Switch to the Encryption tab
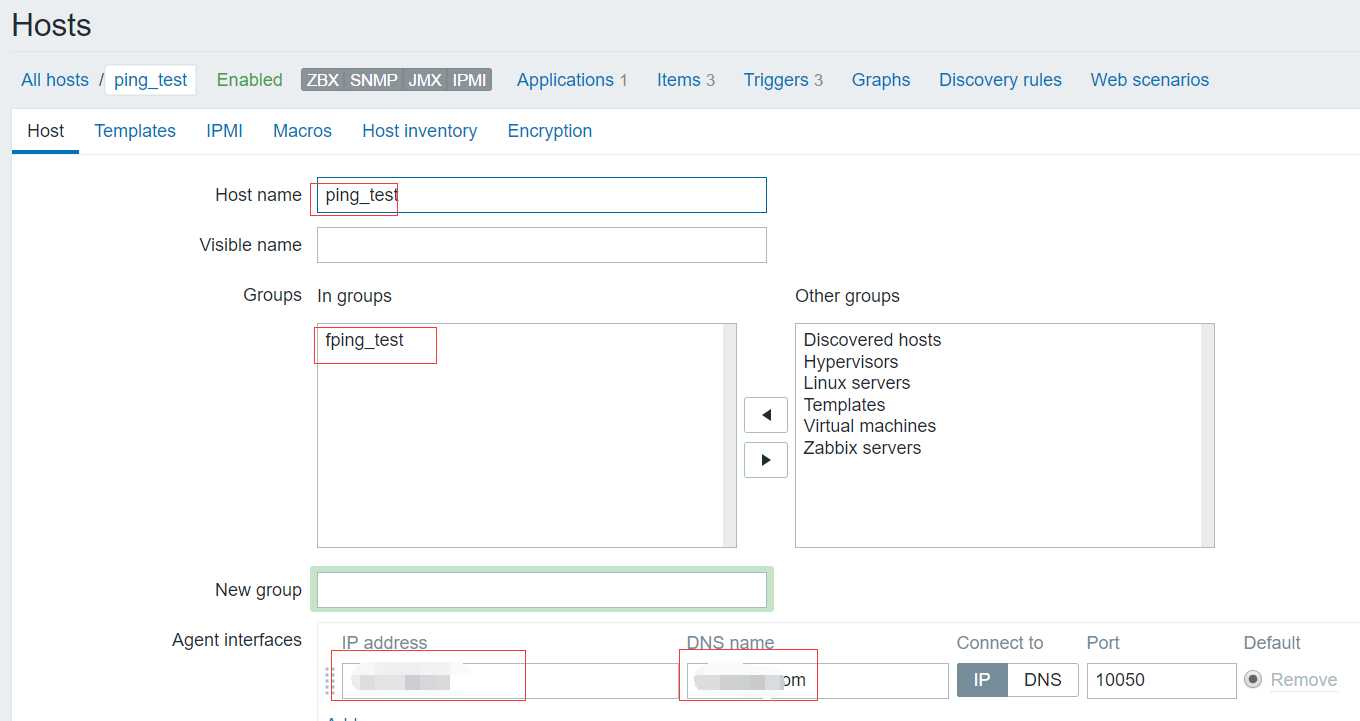Viewport: 1360px width, 721px height. 550,131
